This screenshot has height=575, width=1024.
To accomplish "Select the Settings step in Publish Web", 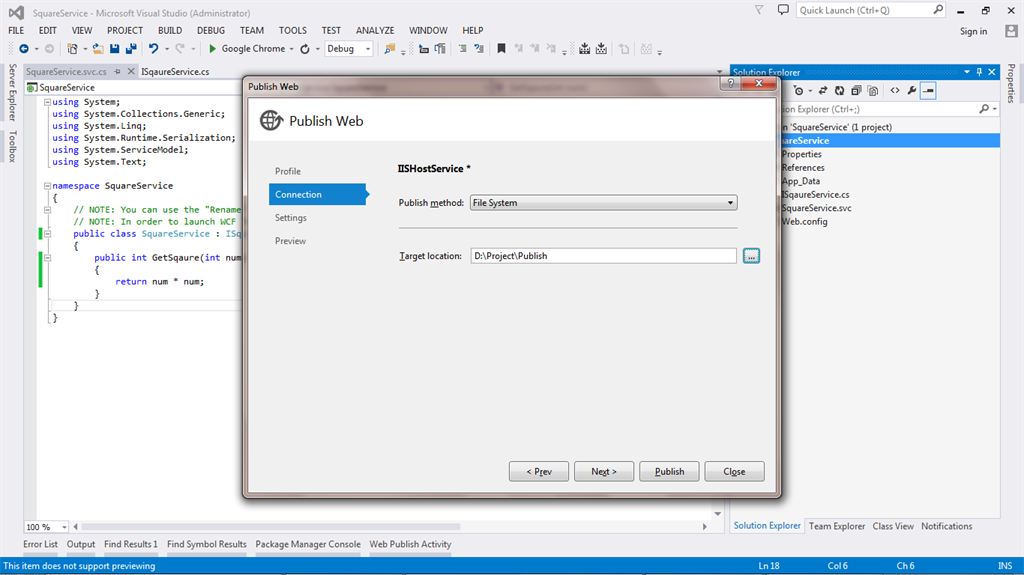I will [x=291, y=218].
